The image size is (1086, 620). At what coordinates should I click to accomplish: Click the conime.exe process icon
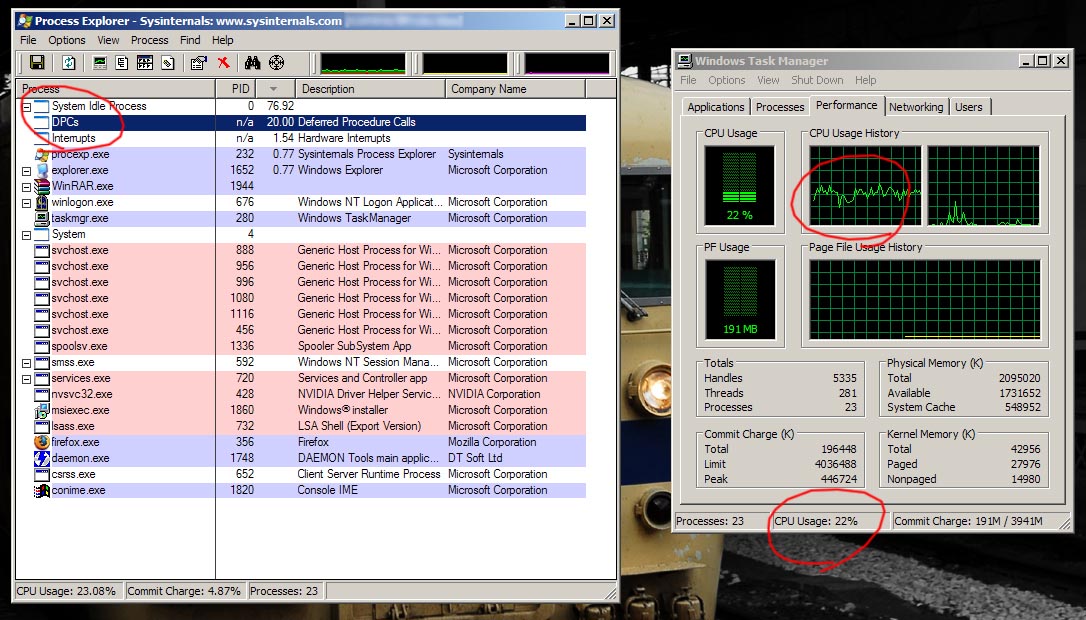coord(42,490)
